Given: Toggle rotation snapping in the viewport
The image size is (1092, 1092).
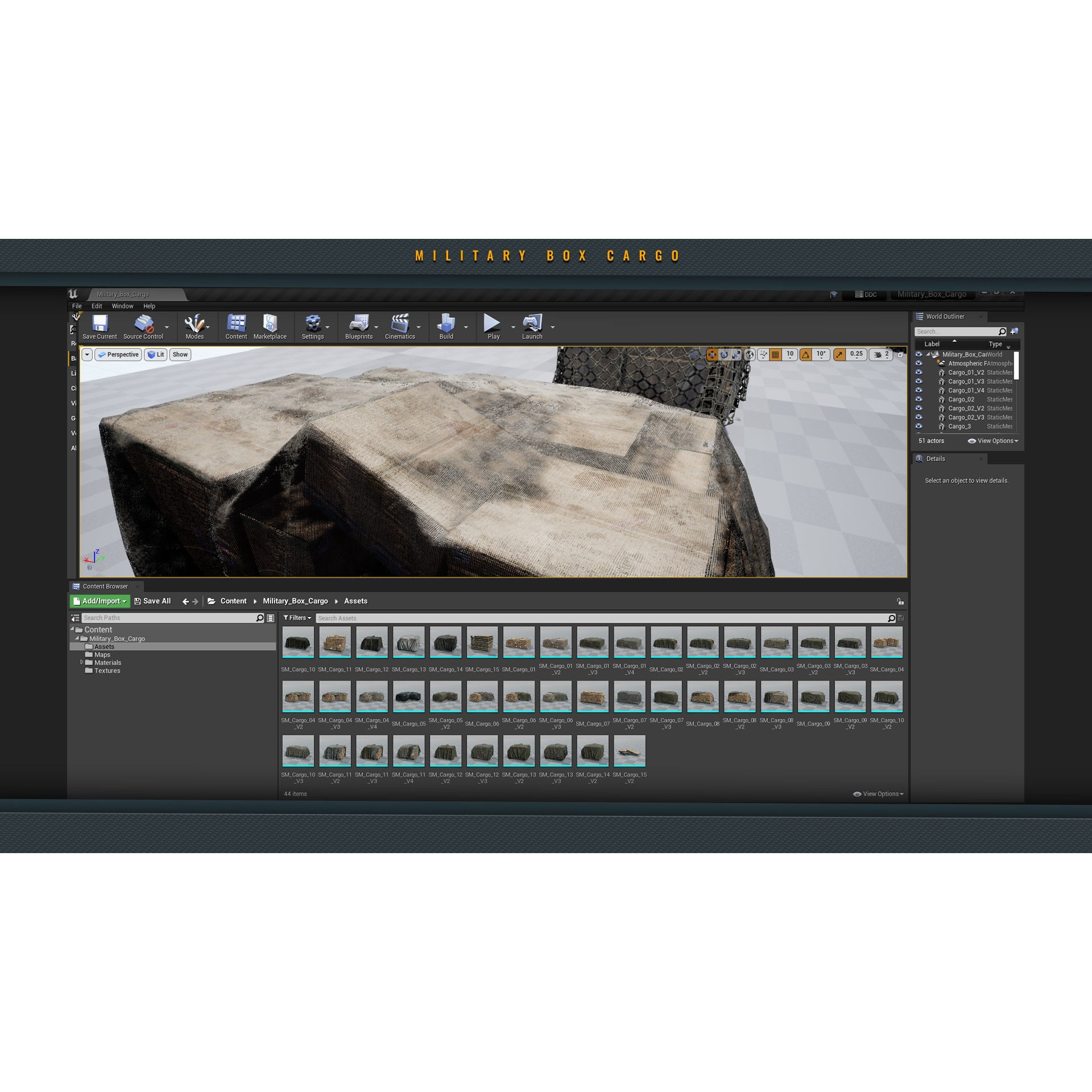Looking at the screenshot, I should (x=806, y=355).
